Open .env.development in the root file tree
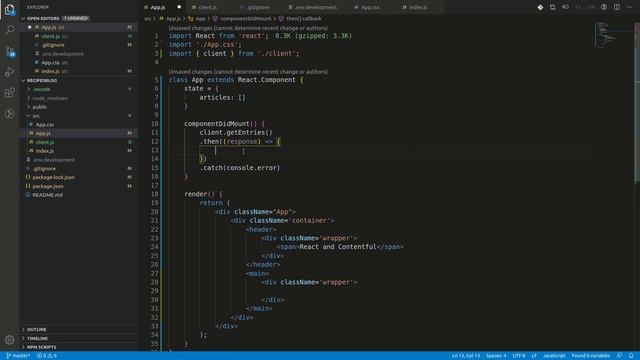Image resolution: width=640 pixels, height=360 pixels. [79, 160]
